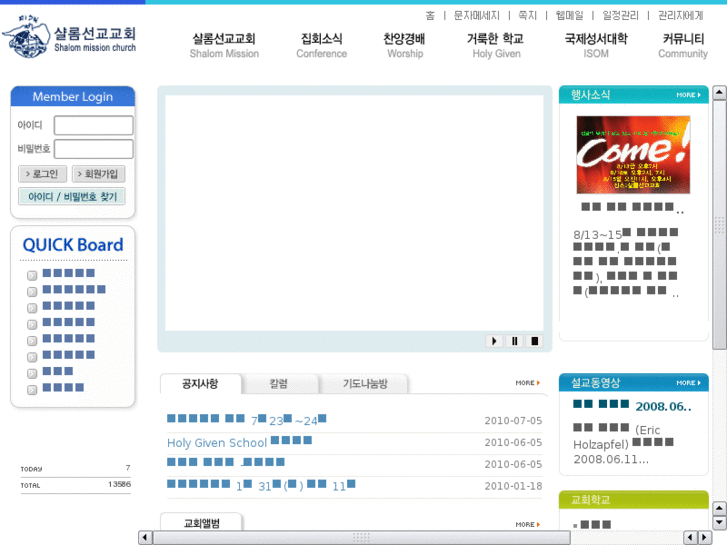Click the 회원가입 button
This screenshot has width=727, height=545.
click(x=98, y=174)
